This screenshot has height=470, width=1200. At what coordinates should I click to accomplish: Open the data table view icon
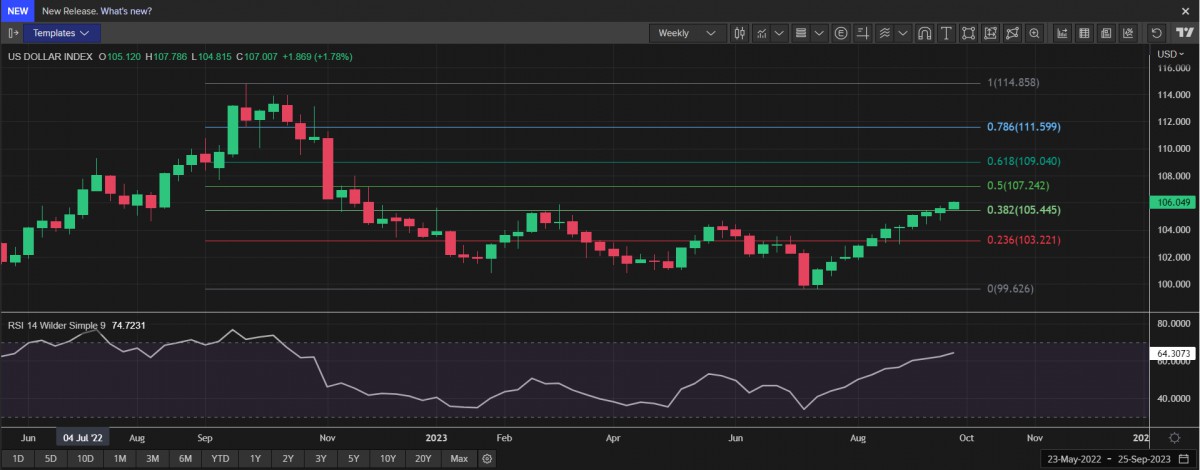pyautogui.click(x=1084, y=33)
